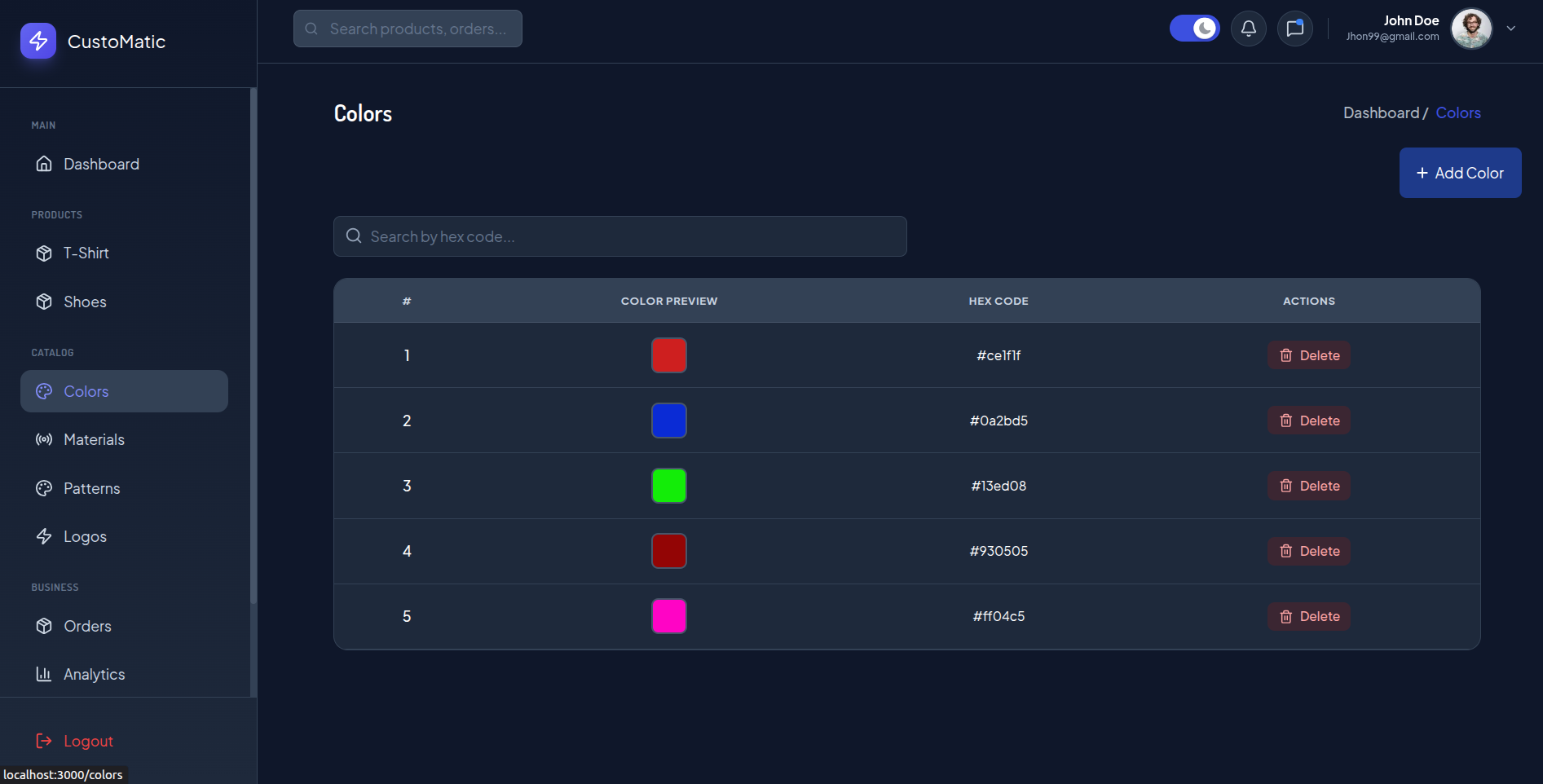Open Patterns catalog page
The image size is (1543, 784).
coord(124,488)
